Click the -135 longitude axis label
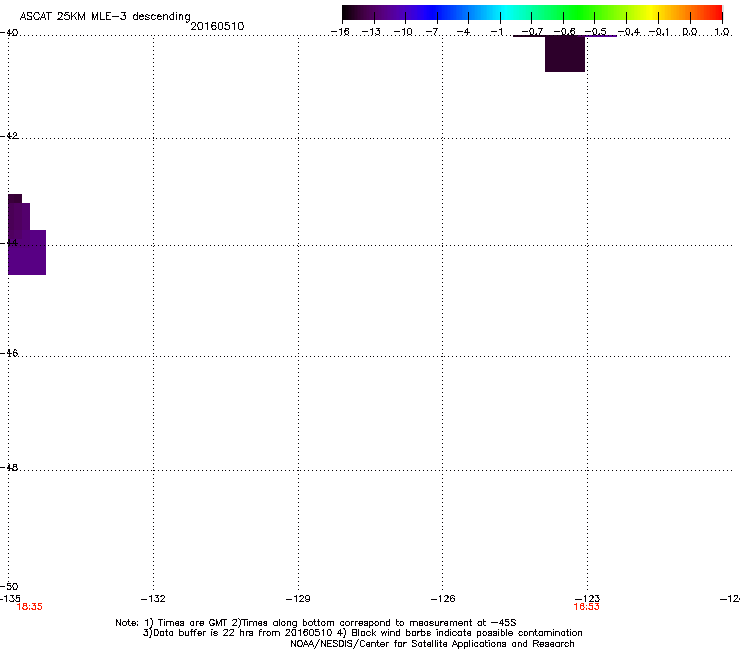The width and height of the screenshot is (740, 650). pos(10,599)
